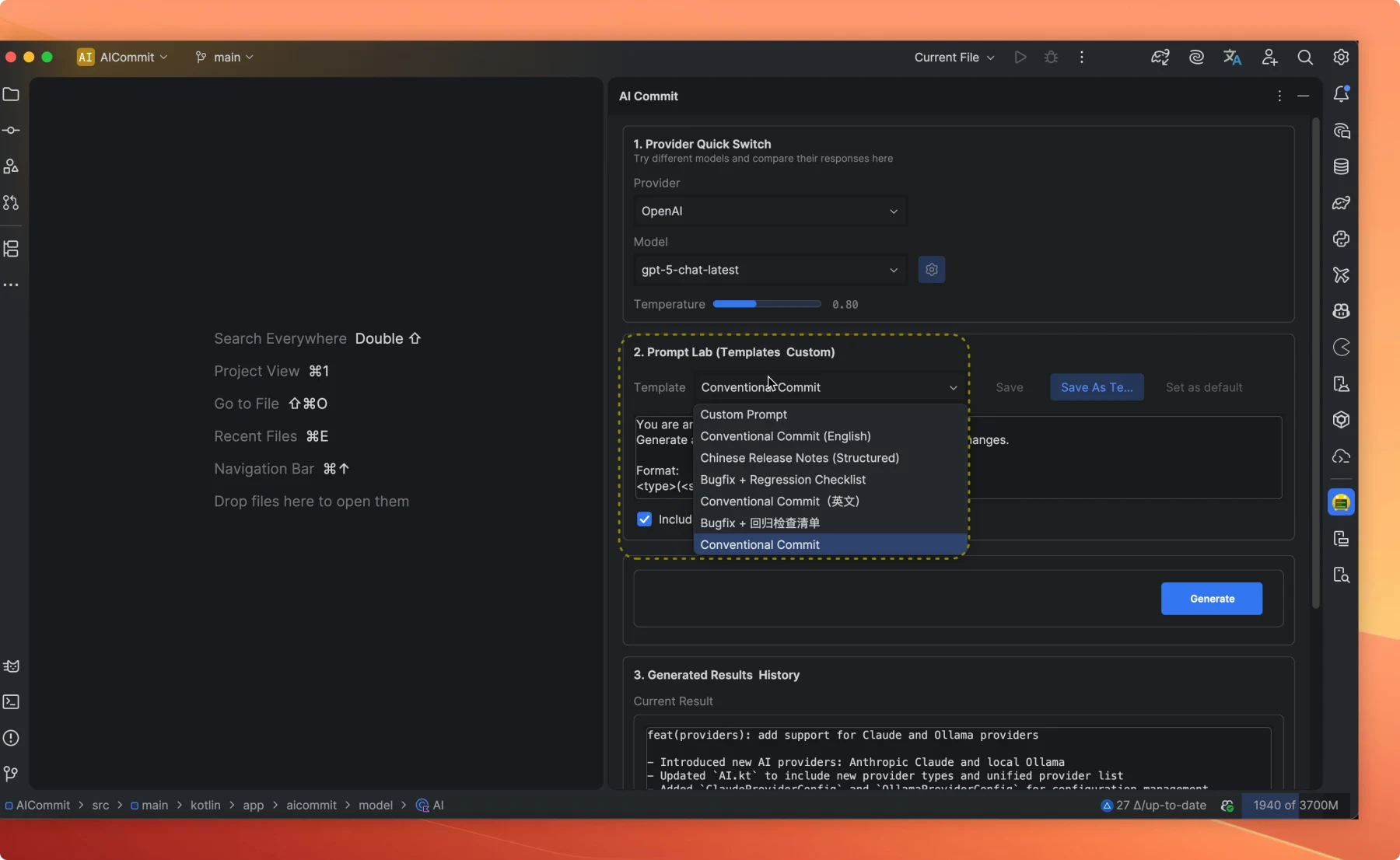This screenshot has width=1400, height=860.
Task: Open the Model dropdown showing gpt-5-chat-latest
Action: (x=770, y=270)
